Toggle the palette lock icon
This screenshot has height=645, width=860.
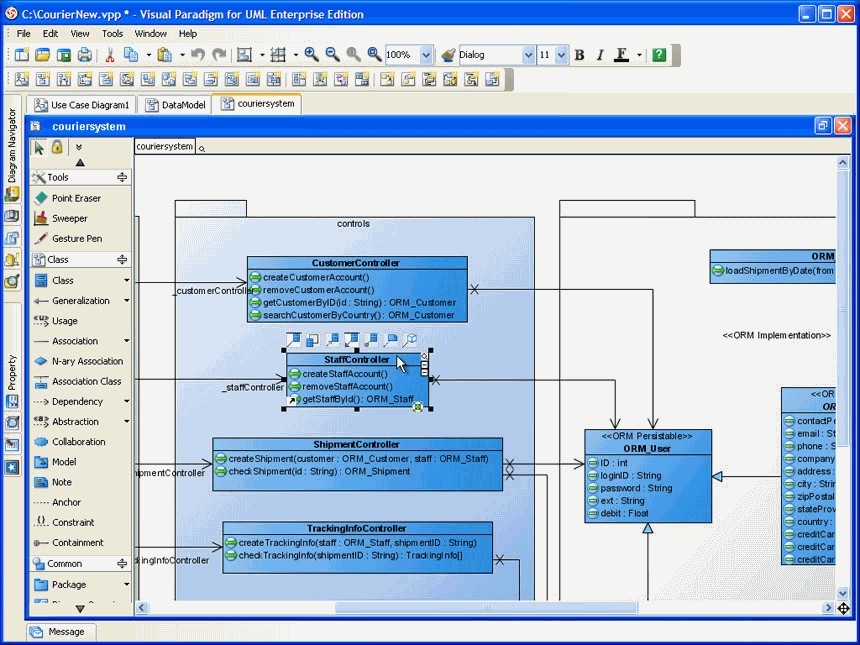point(57,147)
